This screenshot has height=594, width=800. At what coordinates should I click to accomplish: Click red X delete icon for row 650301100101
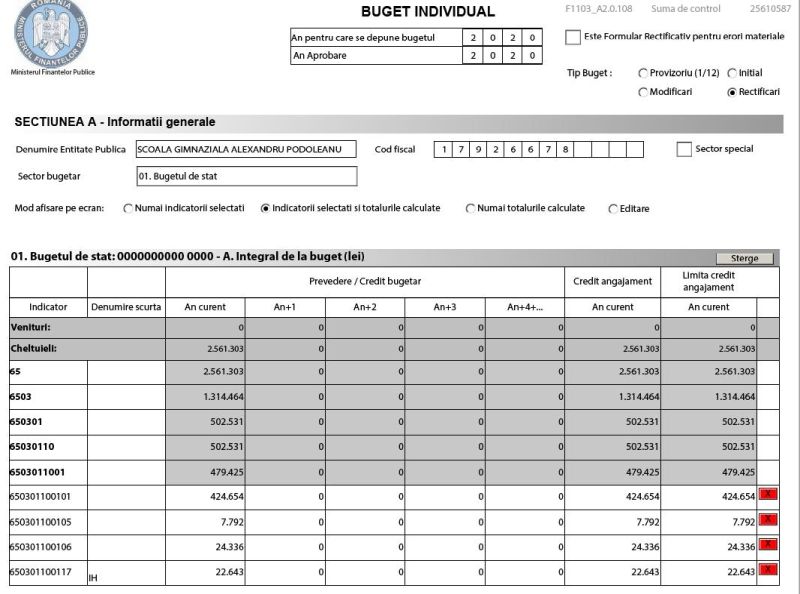click(767, 494)
